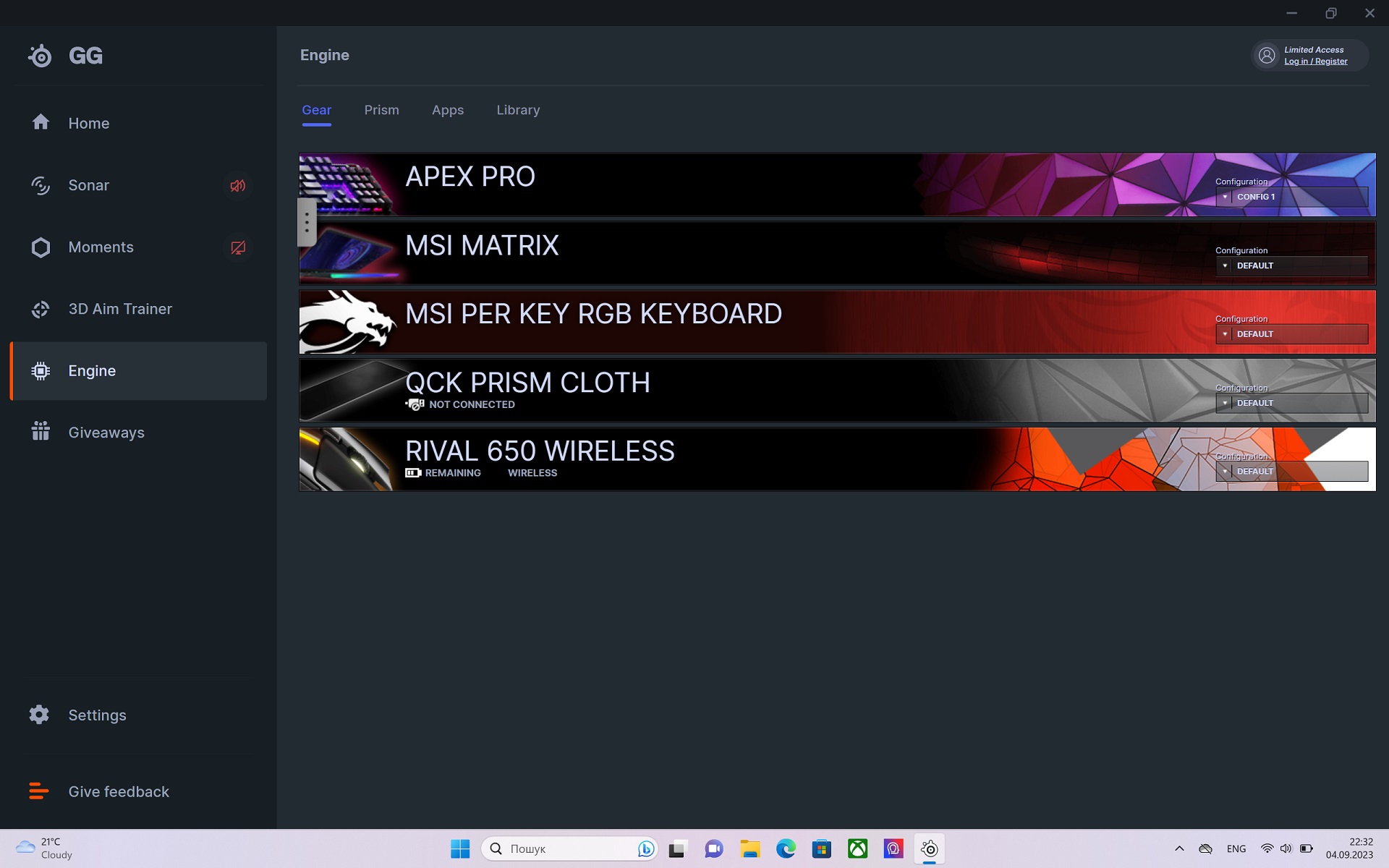This screenshot has width=1389, height=868.
Task: Click the Log in / Register link
Action: (x=1316, y=61)
